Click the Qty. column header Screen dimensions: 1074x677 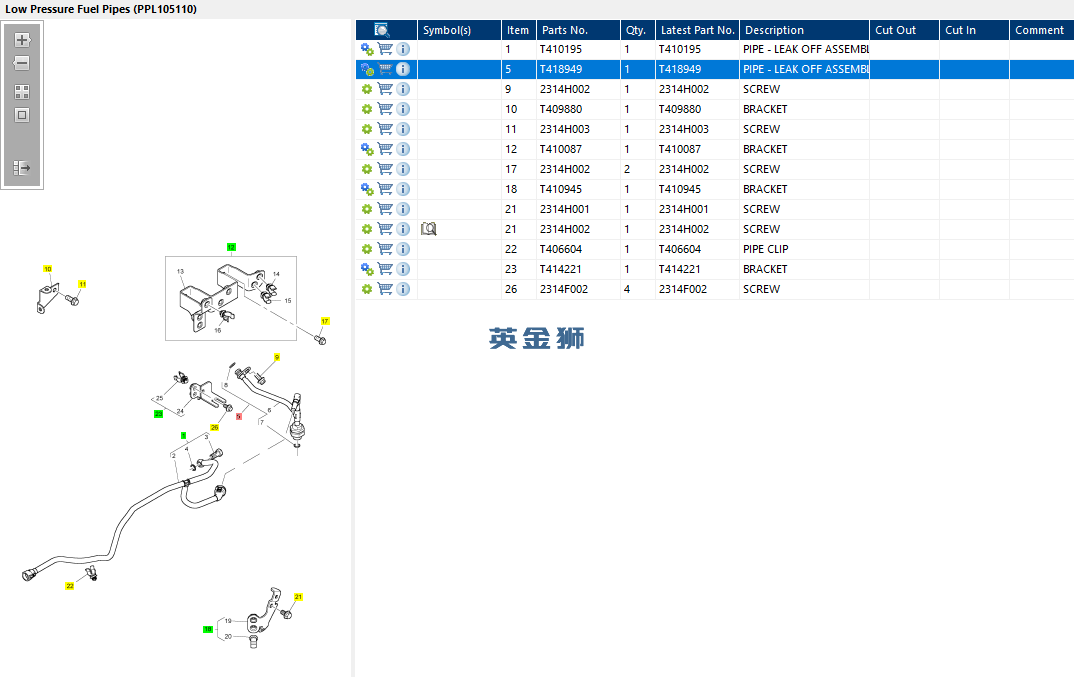coord(638,30)
